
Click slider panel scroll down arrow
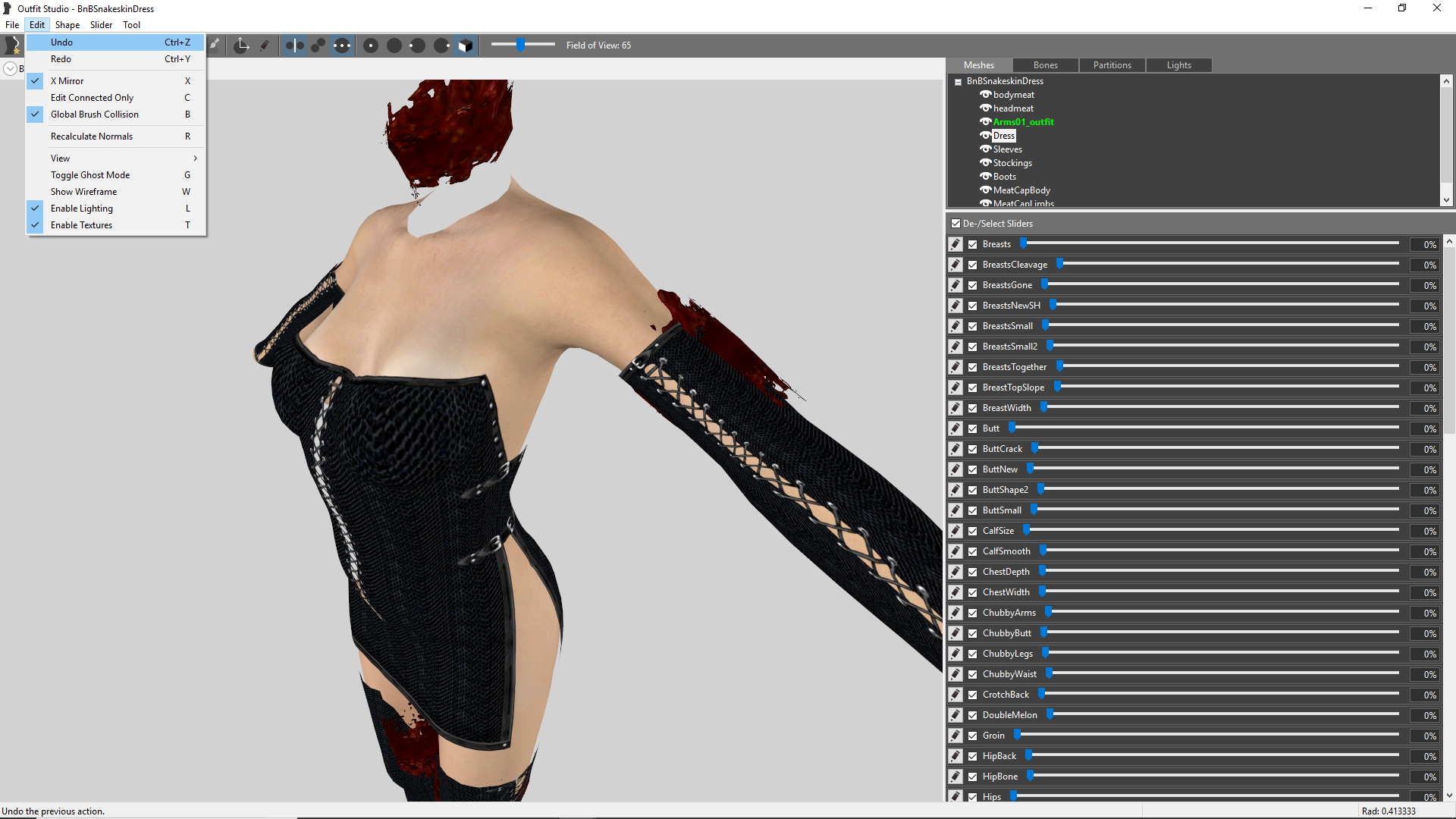pyautogui.click(x=1449, y=795)
